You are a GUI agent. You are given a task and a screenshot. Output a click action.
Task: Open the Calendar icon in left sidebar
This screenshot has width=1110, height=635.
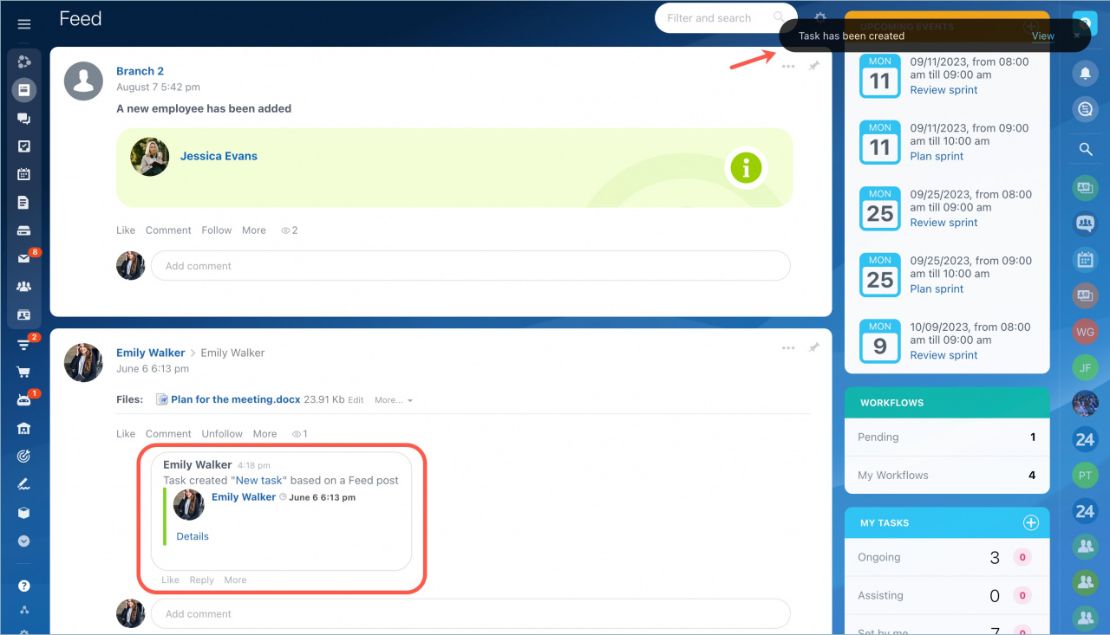[x=23, y=174]
